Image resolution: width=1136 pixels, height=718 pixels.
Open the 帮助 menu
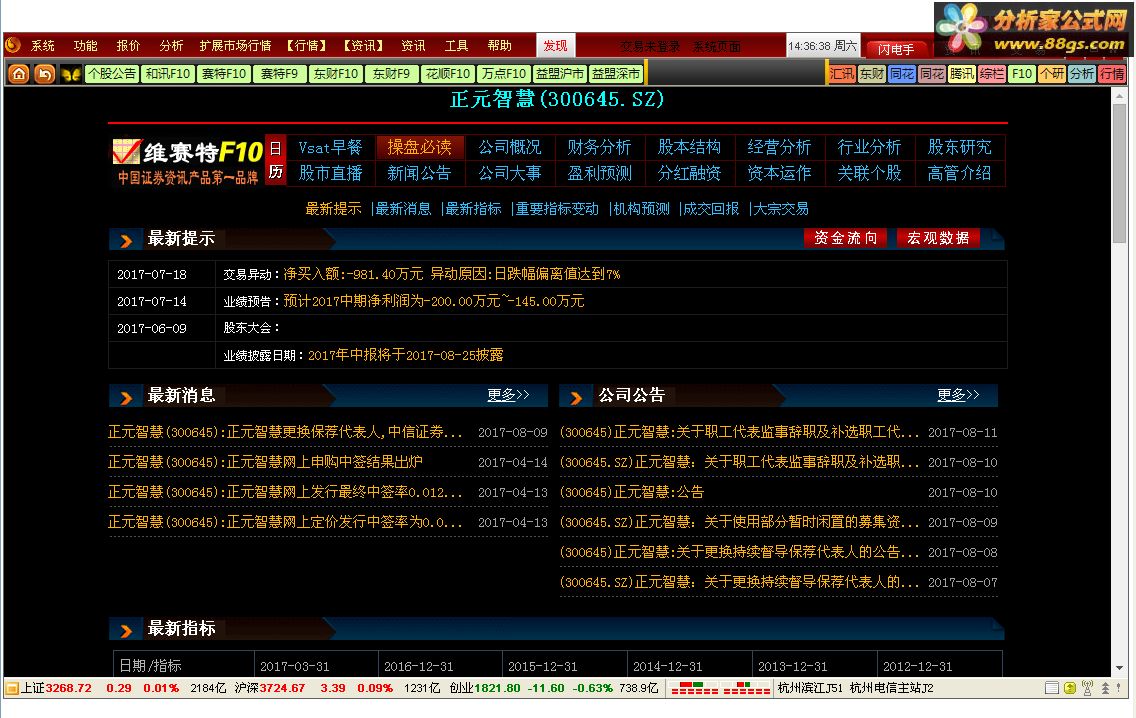tap(499, 46)
